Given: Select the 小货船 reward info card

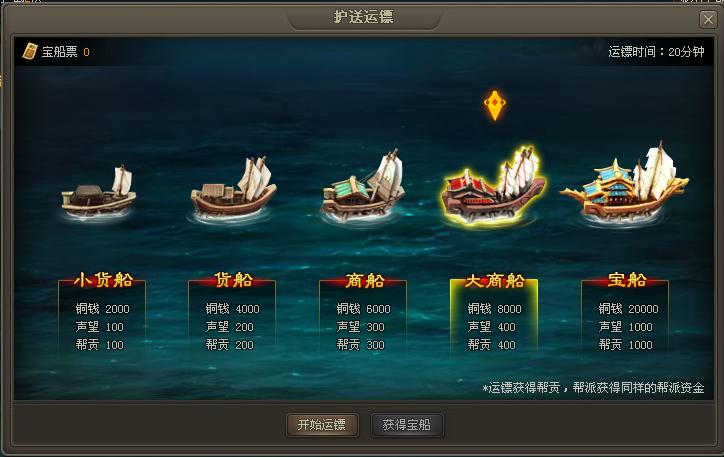Looking at the screenshot, I should pyautogui.click(x=102, y=313).
